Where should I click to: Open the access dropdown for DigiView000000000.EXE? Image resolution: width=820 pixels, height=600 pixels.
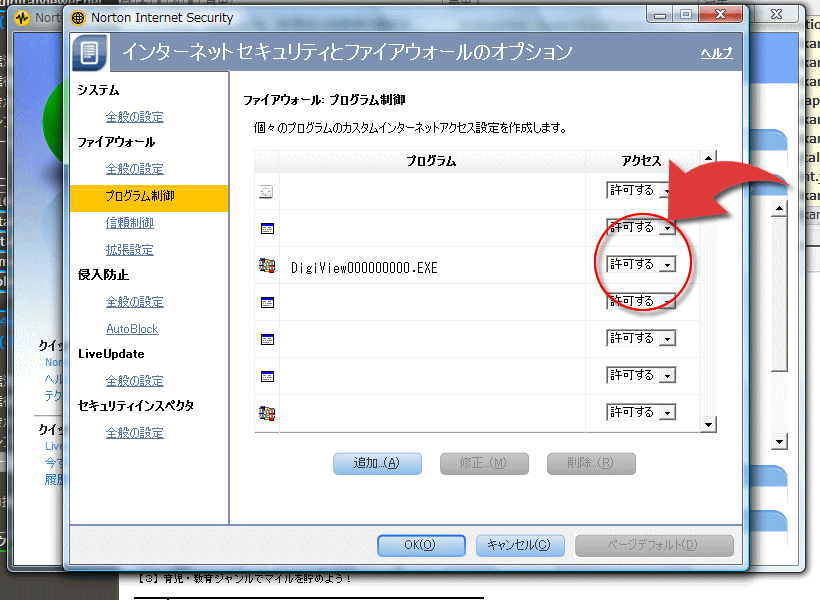(x=667, y=265)
